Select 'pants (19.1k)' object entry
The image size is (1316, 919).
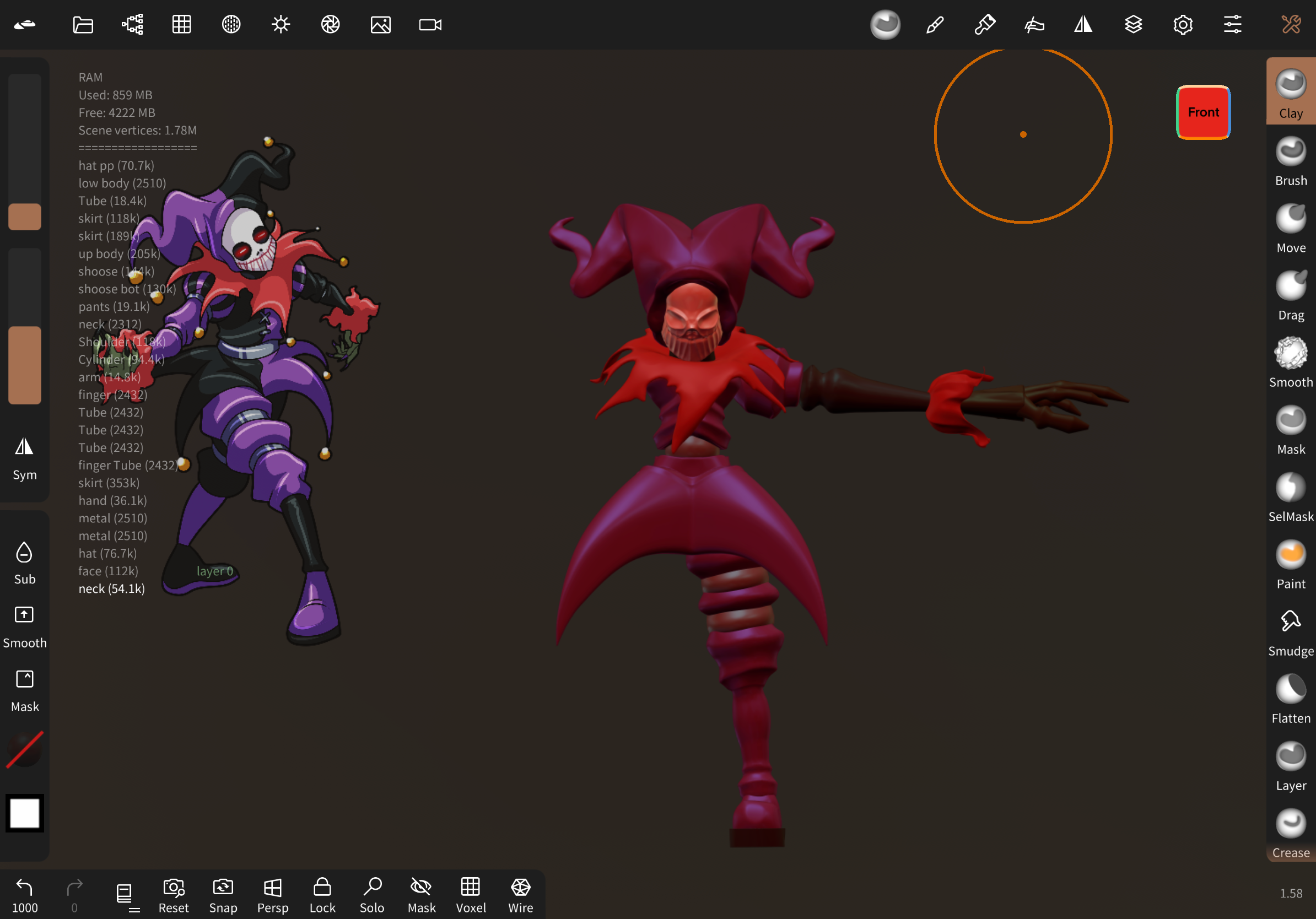[x=114, y=306]
